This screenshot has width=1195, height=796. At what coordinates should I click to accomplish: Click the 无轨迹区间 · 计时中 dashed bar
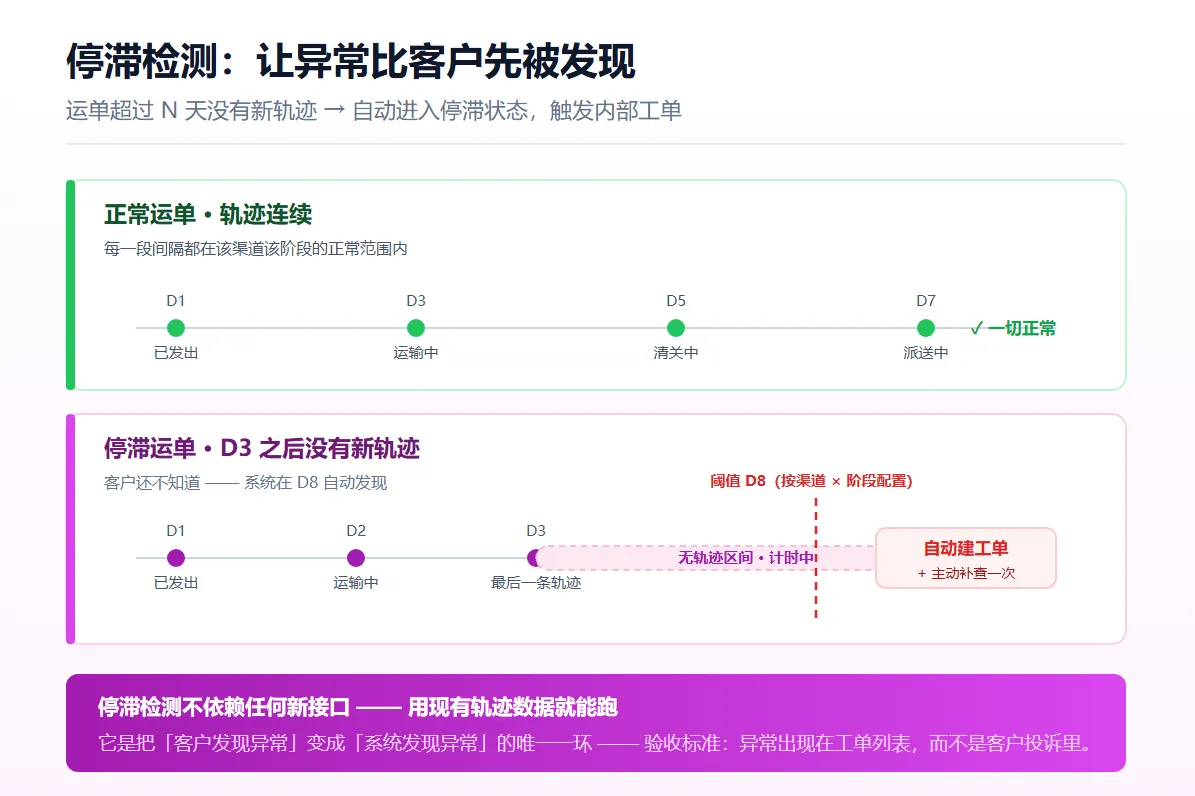click(706, 558)
